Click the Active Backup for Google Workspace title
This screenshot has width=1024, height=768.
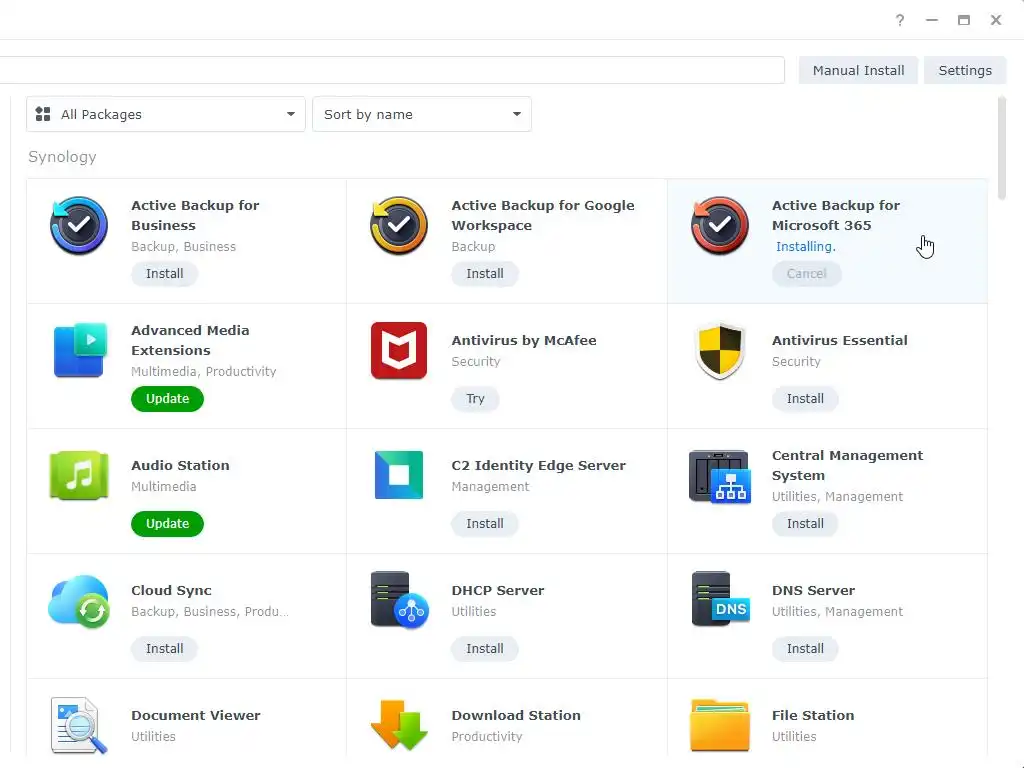(x=543, y=216)
